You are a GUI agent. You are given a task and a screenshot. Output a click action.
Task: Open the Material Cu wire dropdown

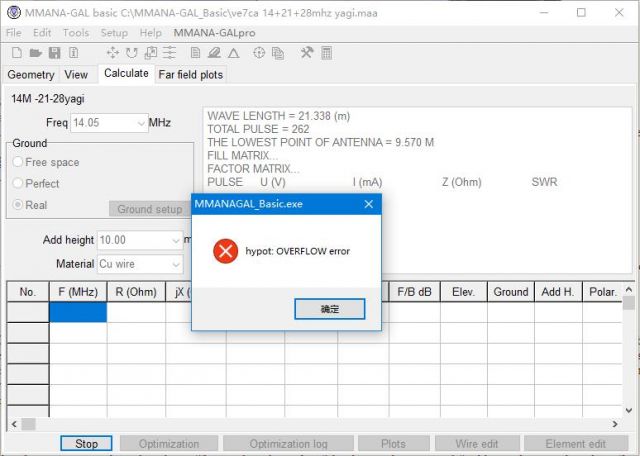pos(176,264)
